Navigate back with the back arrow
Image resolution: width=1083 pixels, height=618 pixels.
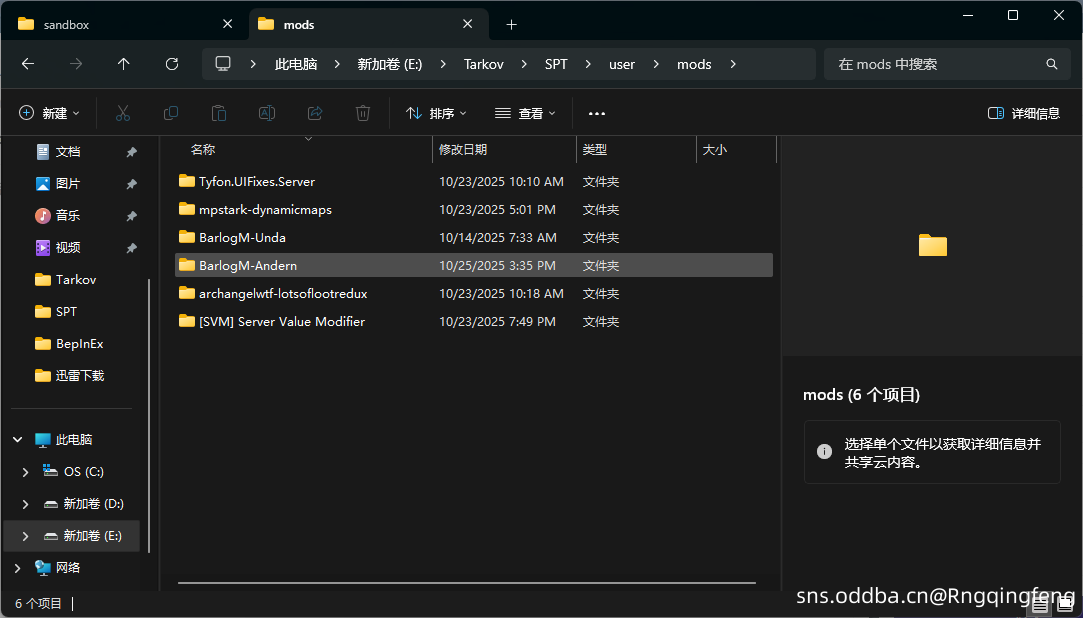28,64
